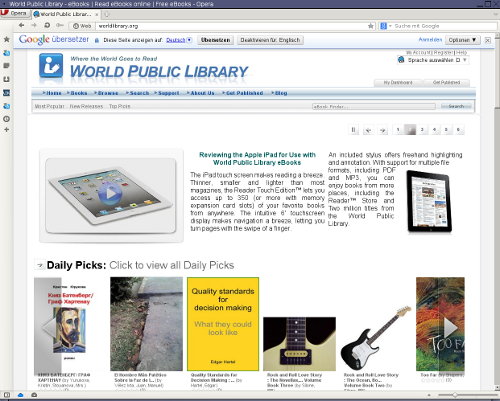Open the Opera bookmarks star panel
This screenshot has width=500, height=401.
(x=6, y=39)
